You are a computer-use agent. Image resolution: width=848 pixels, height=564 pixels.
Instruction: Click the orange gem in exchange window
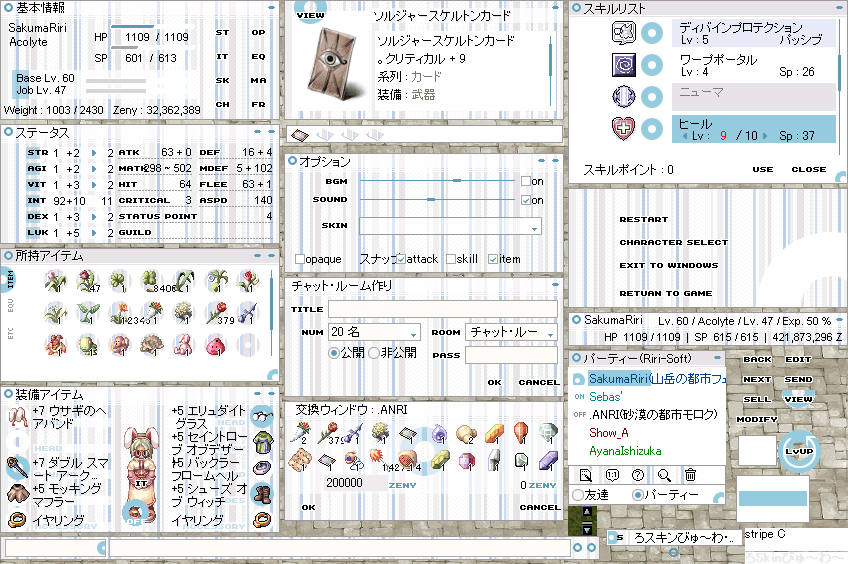pyautogui.click(x=494, y=433)
